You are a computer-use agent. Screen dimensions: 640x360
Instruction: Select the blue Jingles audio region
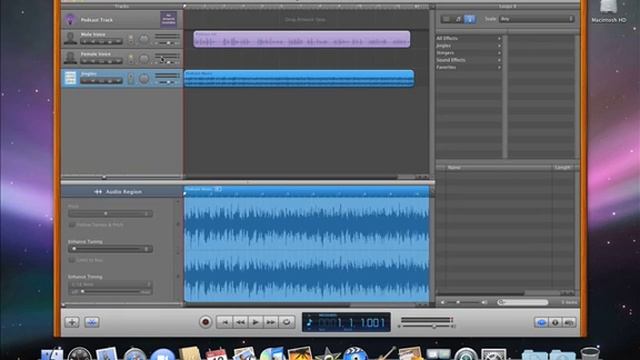pyautogui.click(x=299, y=78)
